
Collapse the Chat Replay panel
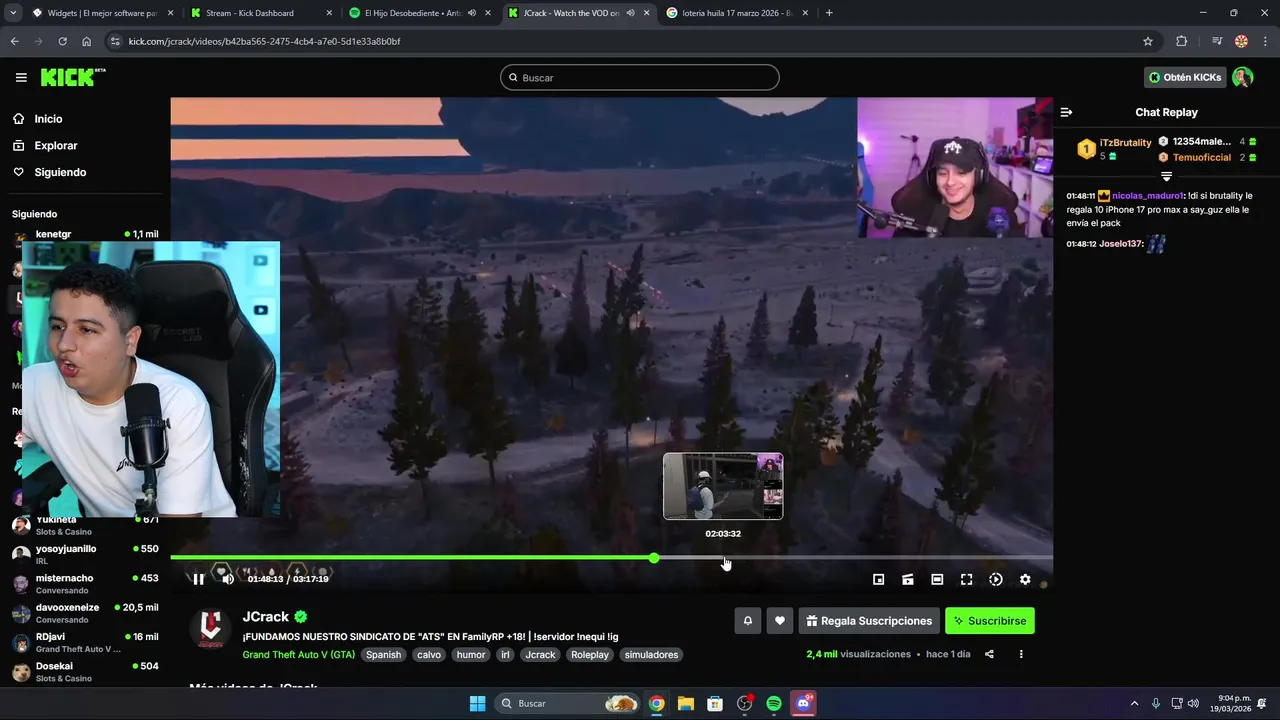click(x=1066, y=112)
